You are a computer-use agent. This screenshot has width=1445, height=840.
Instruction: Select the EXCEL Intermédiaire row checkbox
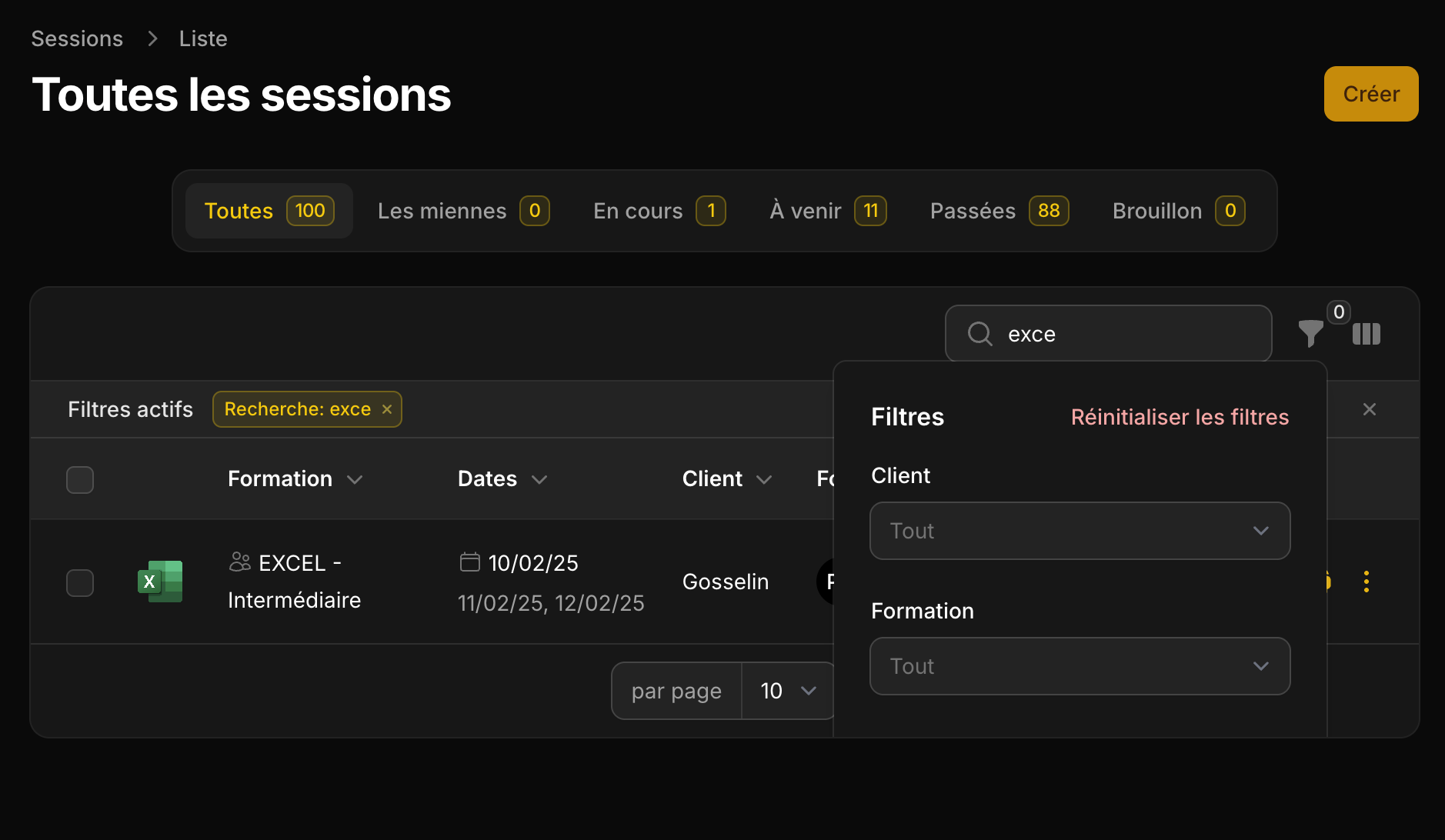[80, 583]
